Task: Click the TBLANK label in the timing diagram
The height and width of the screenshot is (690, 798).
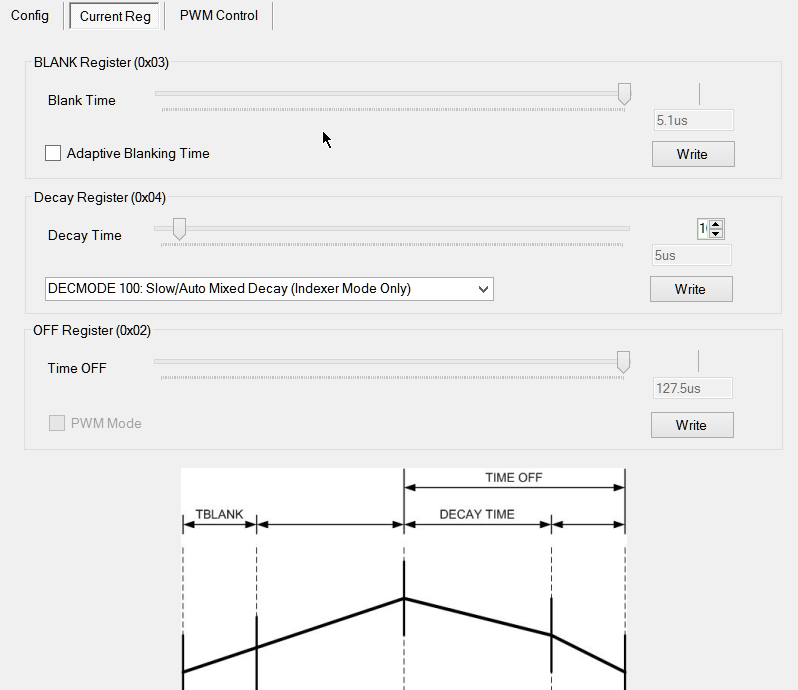Action: point(219,514)
